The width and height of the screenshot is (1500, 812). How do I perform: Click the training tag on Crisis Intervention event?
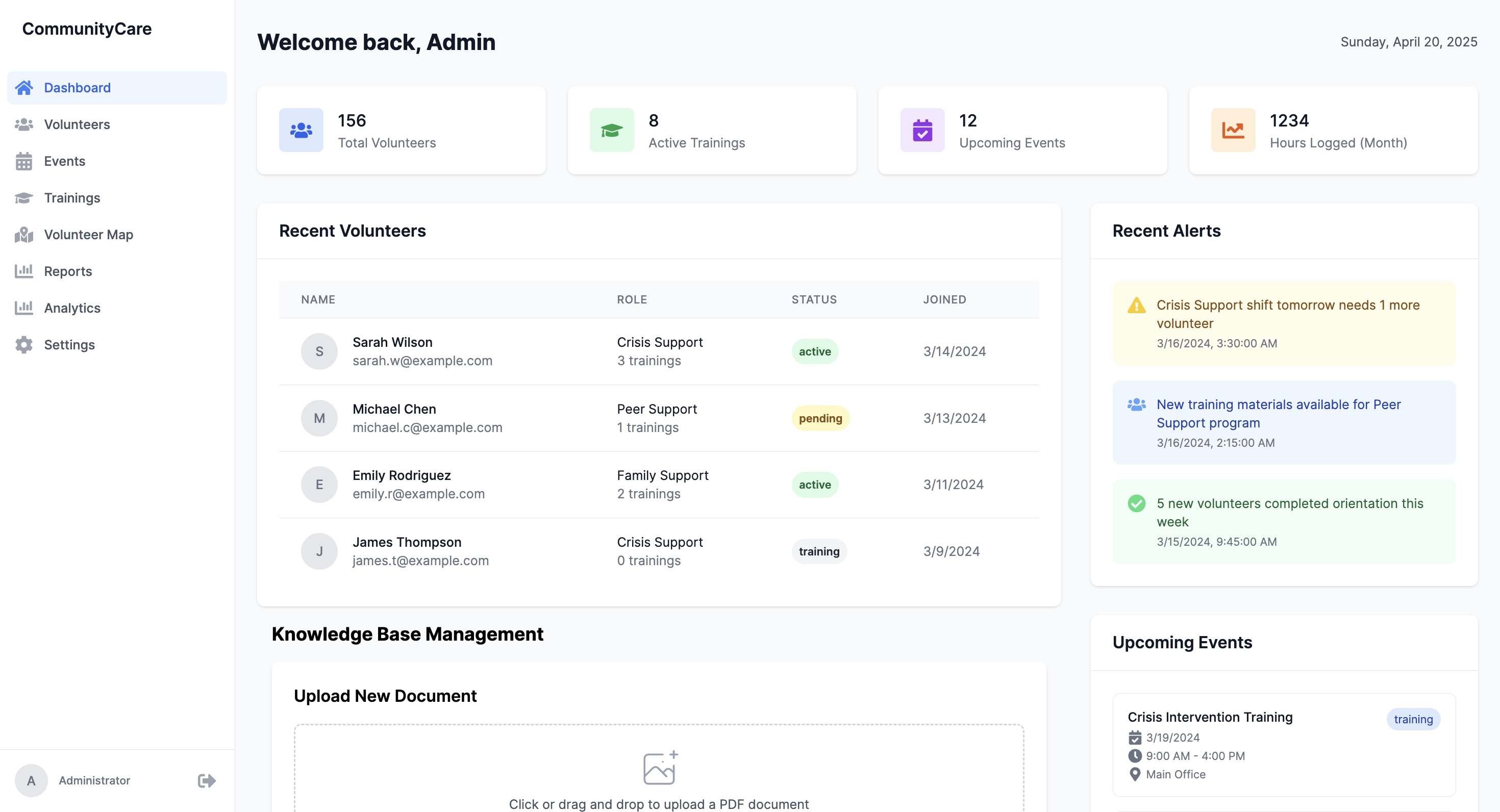pos(1413,720)
